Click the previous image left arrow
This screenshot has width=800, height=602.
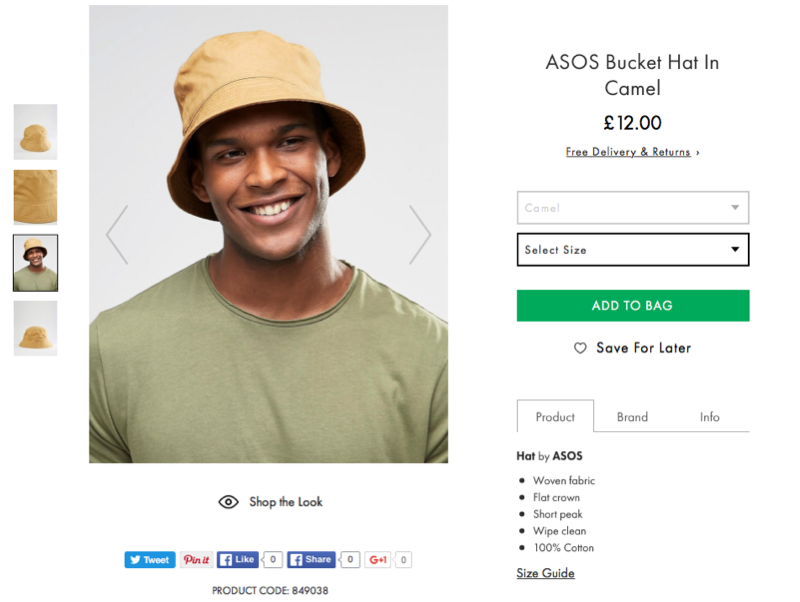click(x=117, y=235)
